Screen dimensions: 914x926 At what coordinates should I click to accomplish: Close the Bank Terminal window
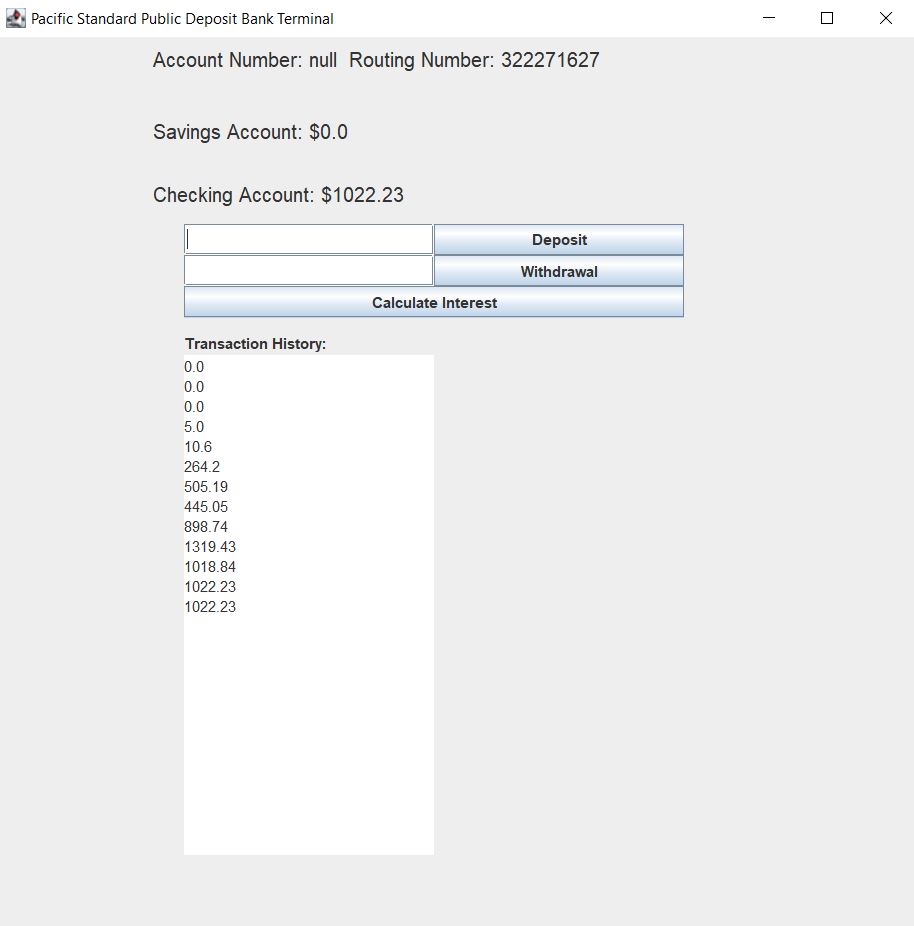[886, 18]
